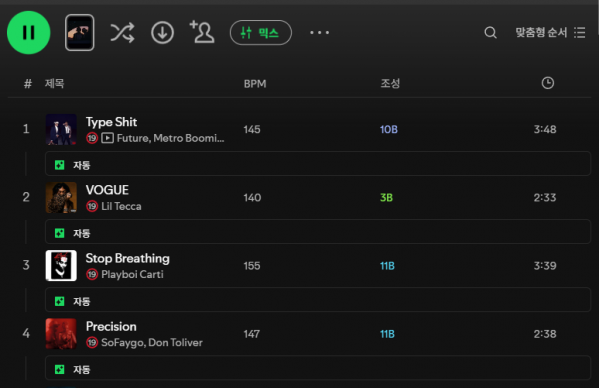The height and width of the screenshot is (388, 599).
Task: Open the three-dot more options menu
Action: click(x=319, y=32)
